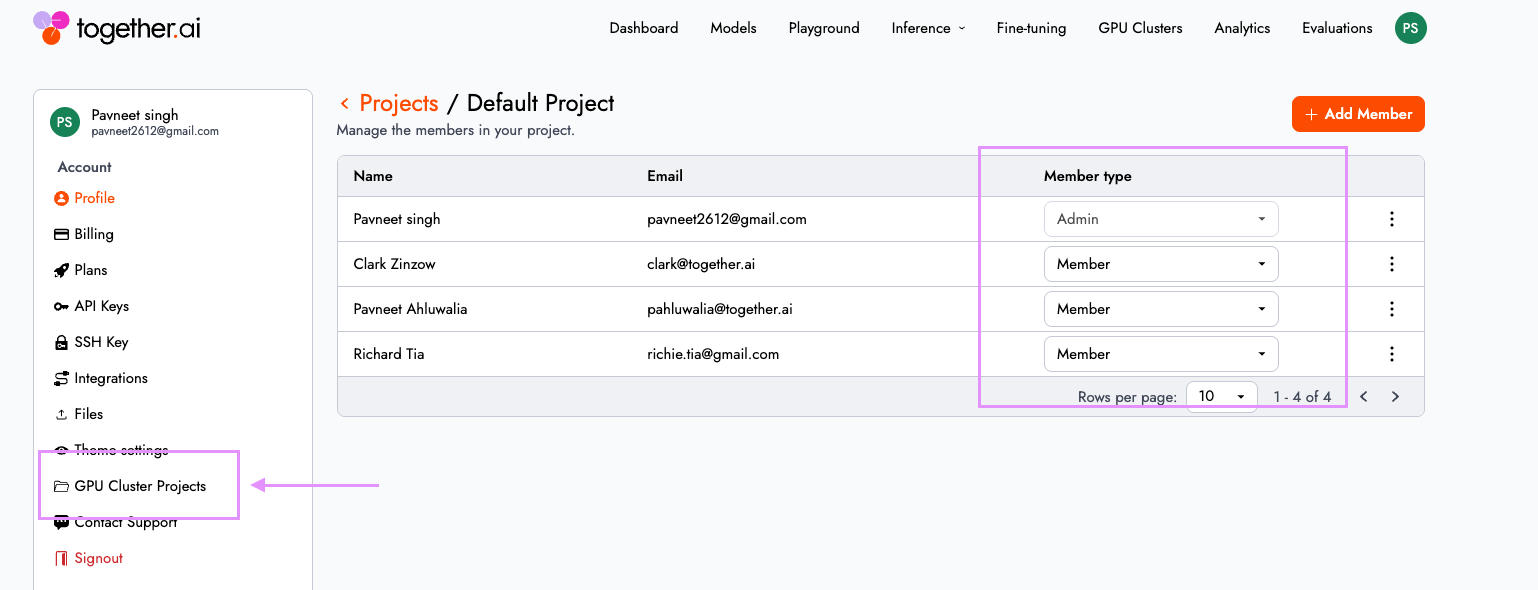Open Playground in the top navigation
The height and width of the screenshot is (590, 1538).
pos(824,28)
